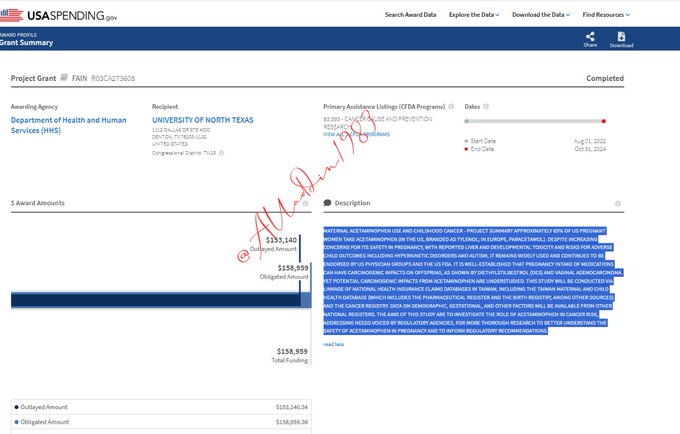Click View All CFDA Programs link
Image resolution: width=680 pixels, height=434 pixels.
point(361,133)
